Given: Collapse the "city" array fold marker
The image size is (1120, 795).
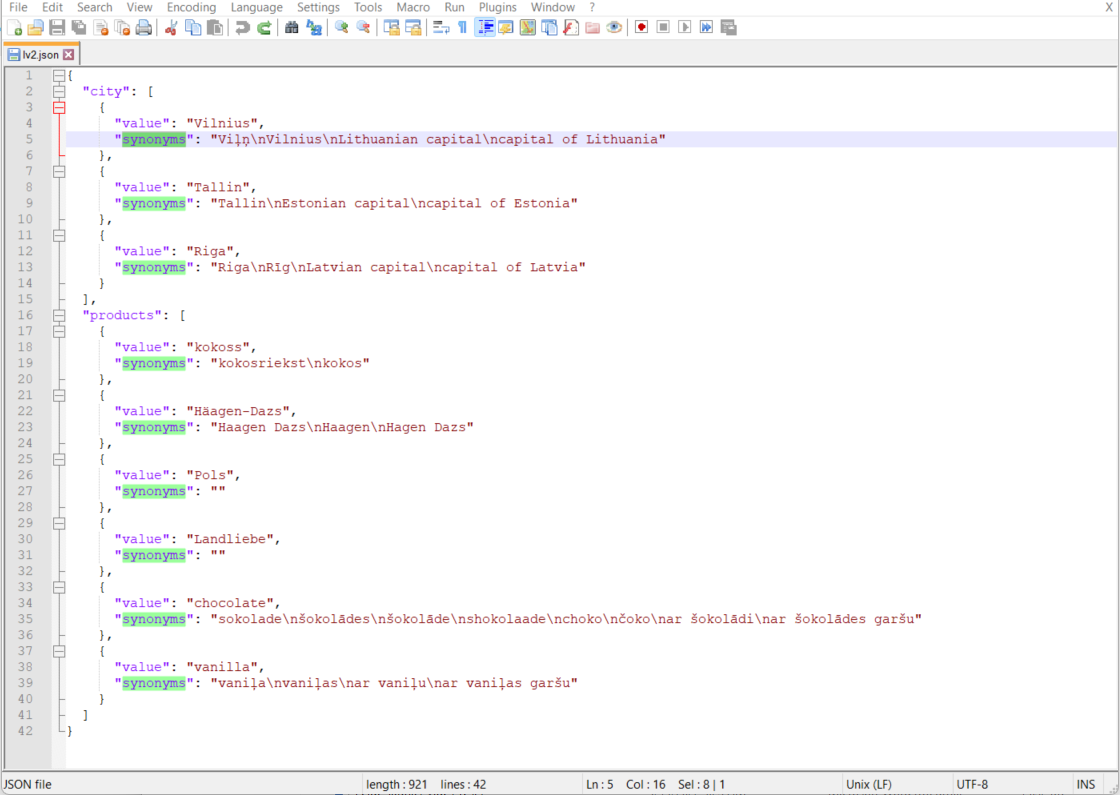Looking at the screenshot, I should coord(59,91).
